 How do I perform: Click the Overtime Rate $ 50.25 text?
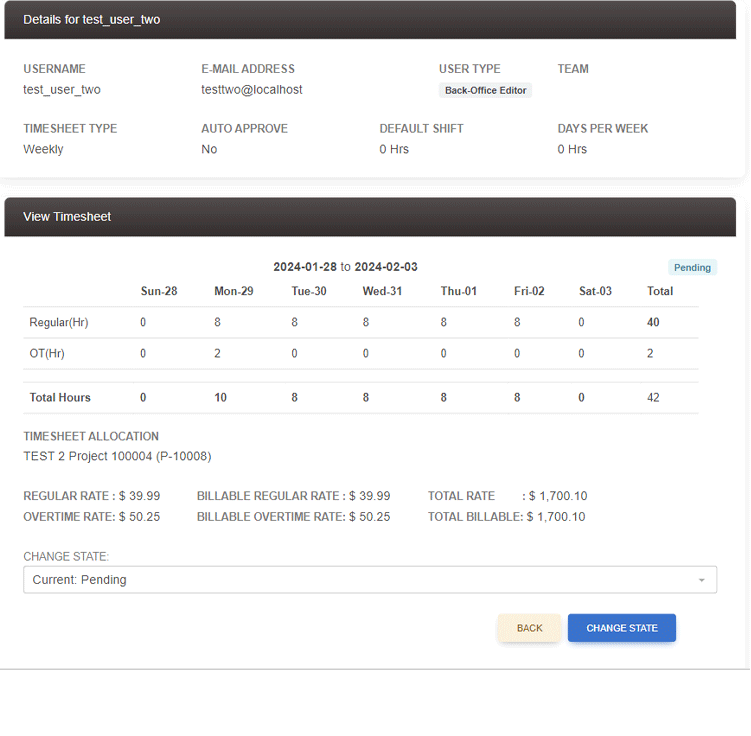click(91, 517)
